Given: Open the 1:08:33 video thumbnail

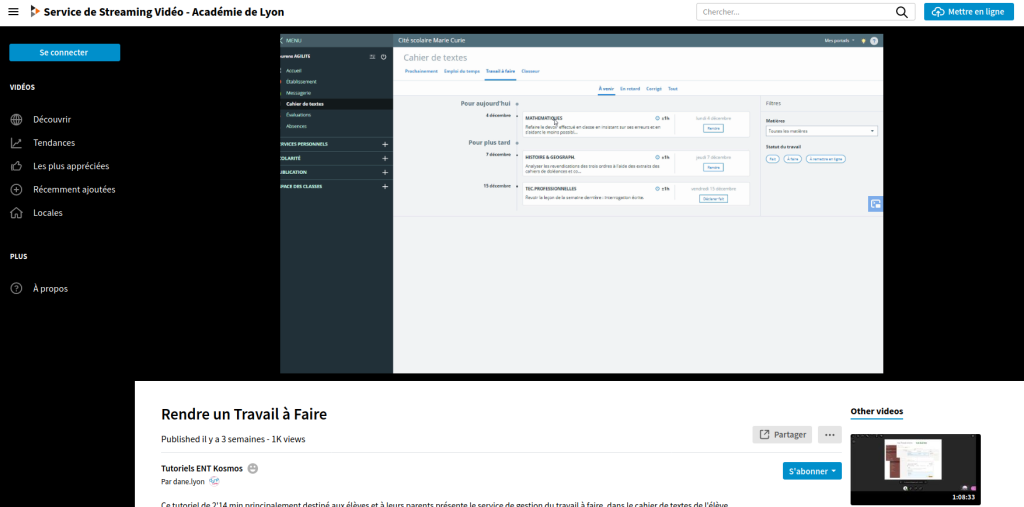Looking at the screenshot, I should click(x=915, y=469).
